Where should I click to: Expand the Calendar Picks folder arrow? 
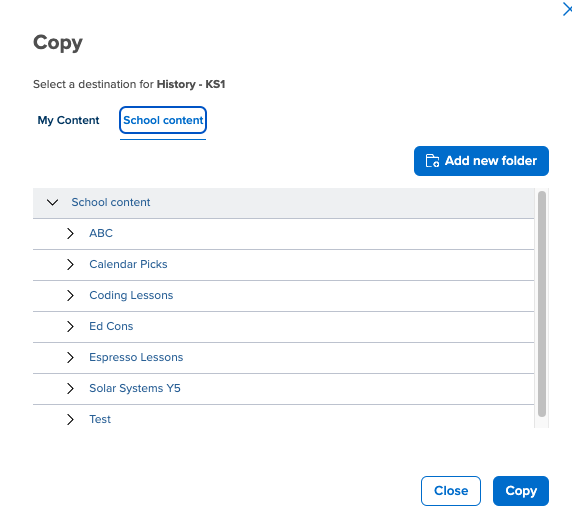click(70, 264)
